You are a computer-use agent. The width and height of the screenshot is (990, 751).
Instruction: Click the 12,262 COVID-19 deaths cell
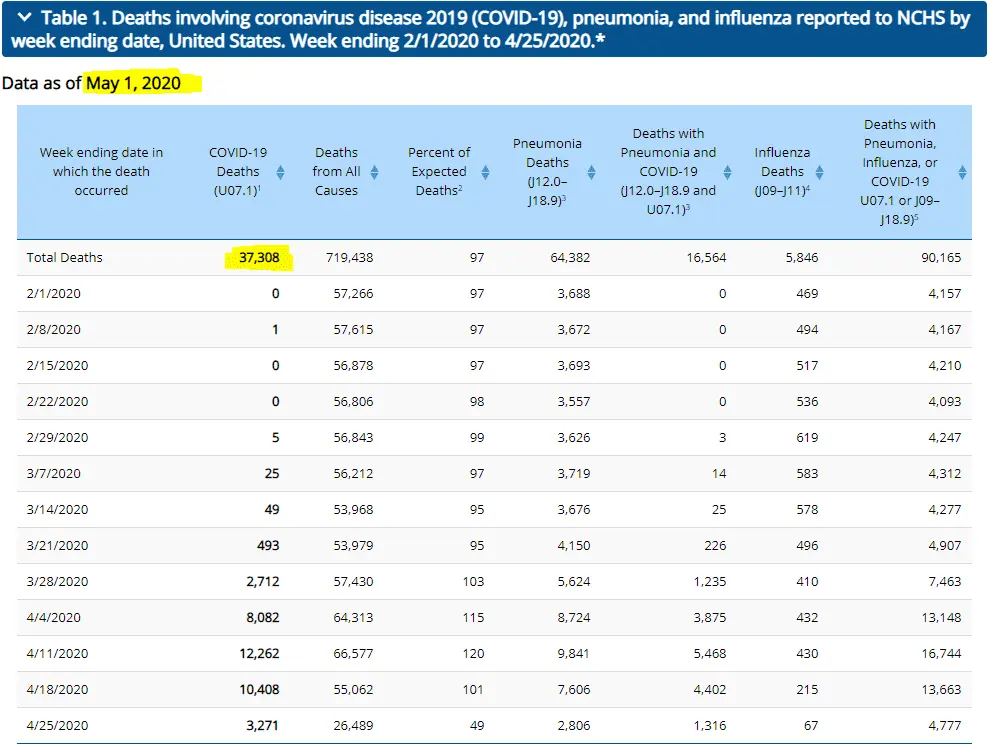258,654
